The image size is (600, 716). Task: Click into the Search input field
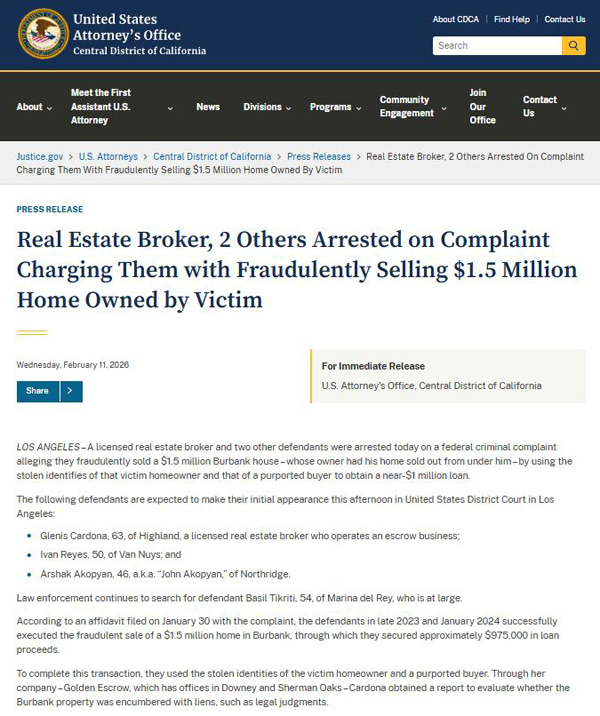[x=497, y=45]
